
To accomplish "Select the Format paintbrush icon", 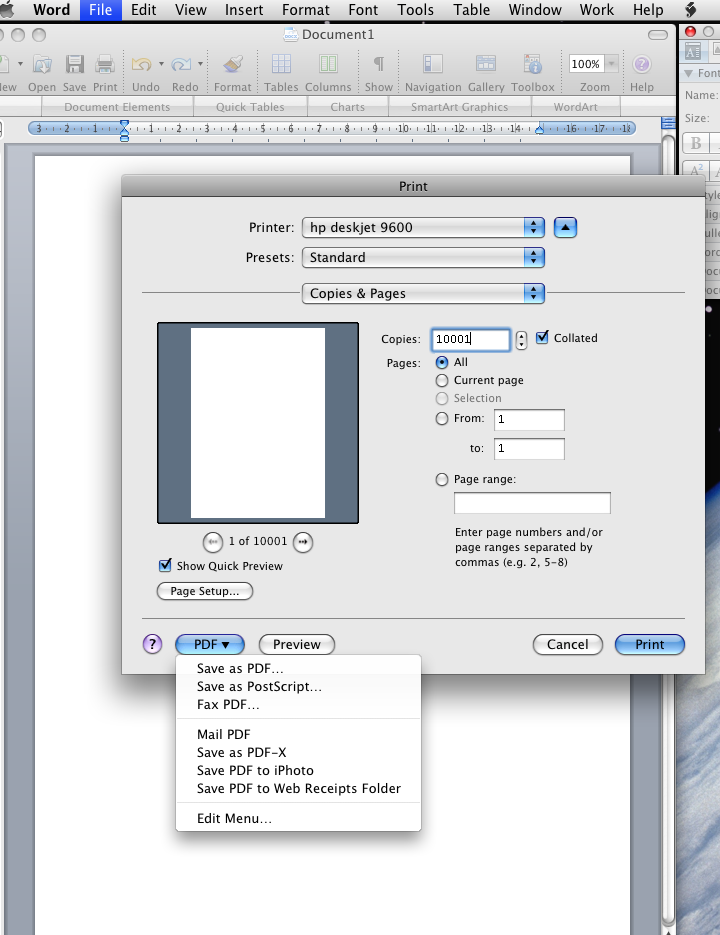I will click(233, 64).
